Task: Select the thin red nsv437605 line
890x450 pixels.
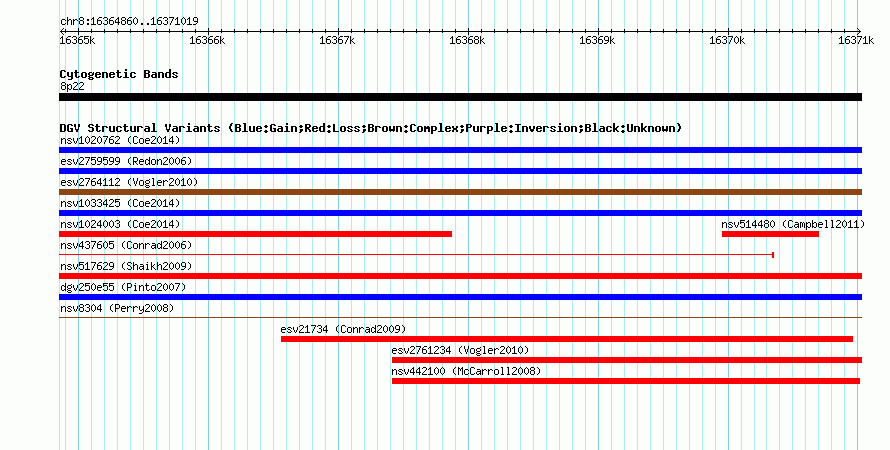Action: click(x=417, y=255)
